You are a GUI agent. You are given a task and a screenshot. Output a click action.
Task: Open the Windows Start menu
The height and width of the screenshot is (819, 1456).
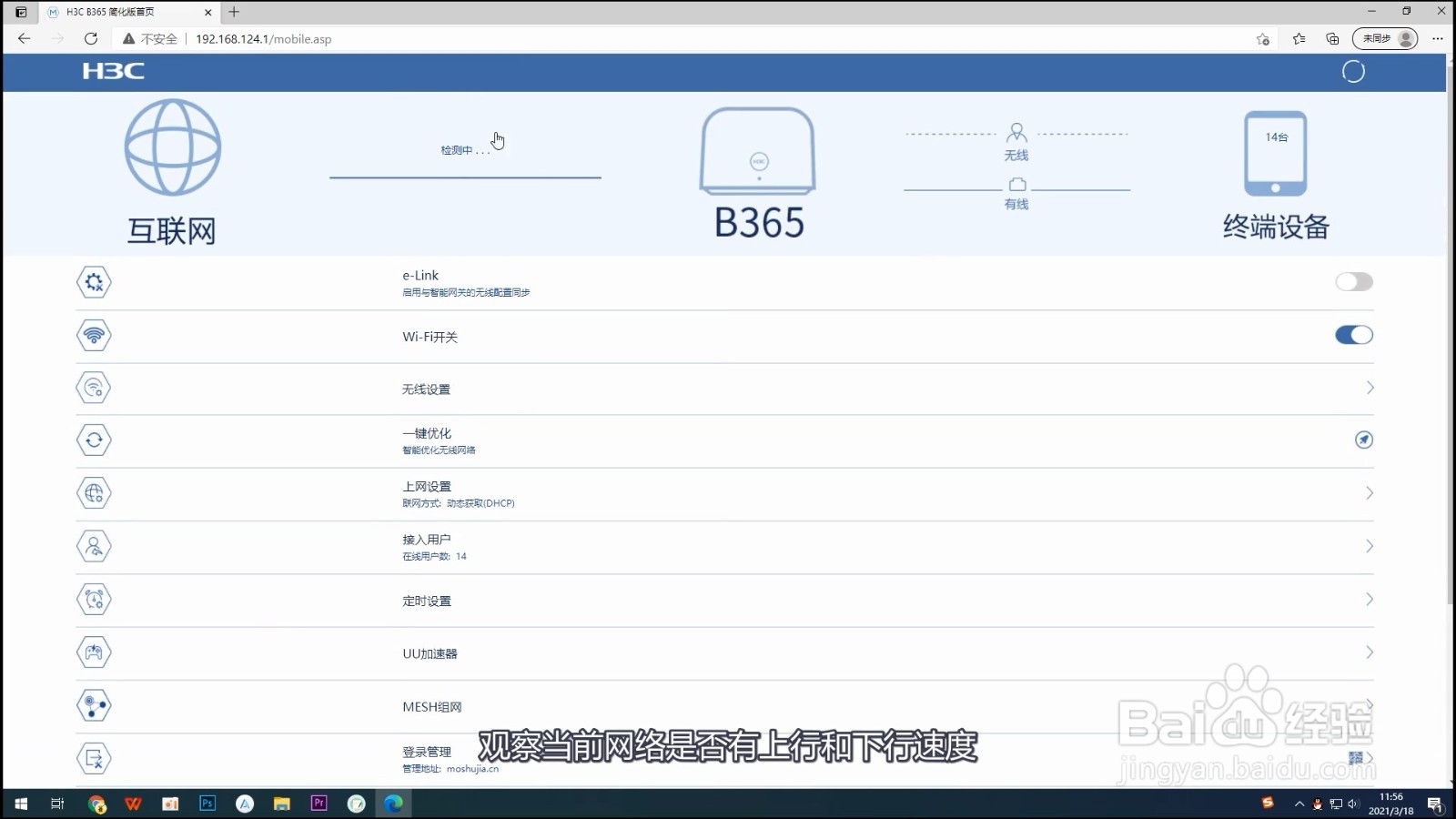[x=21, y=804]
